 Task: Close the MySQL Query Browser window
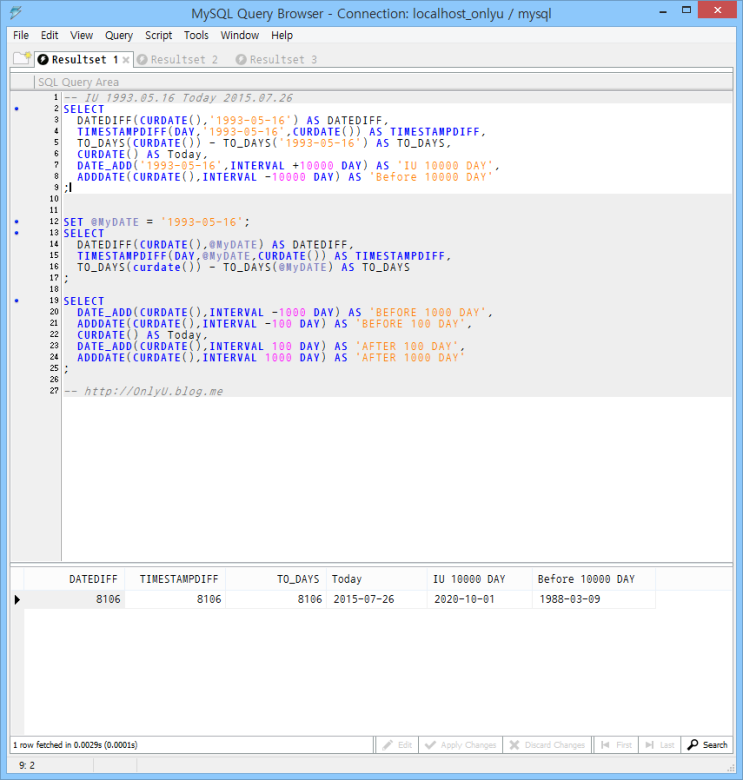717,9
